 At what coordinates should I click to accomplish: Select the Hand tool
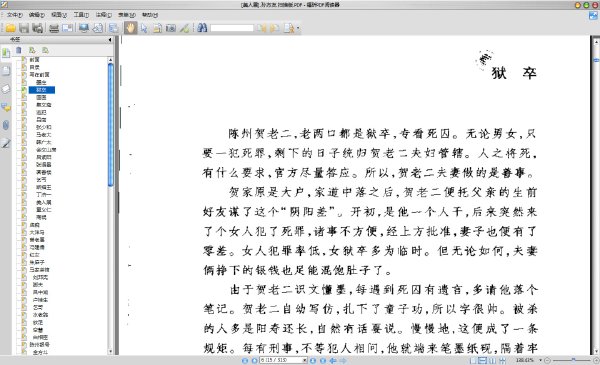coord(130,28)
